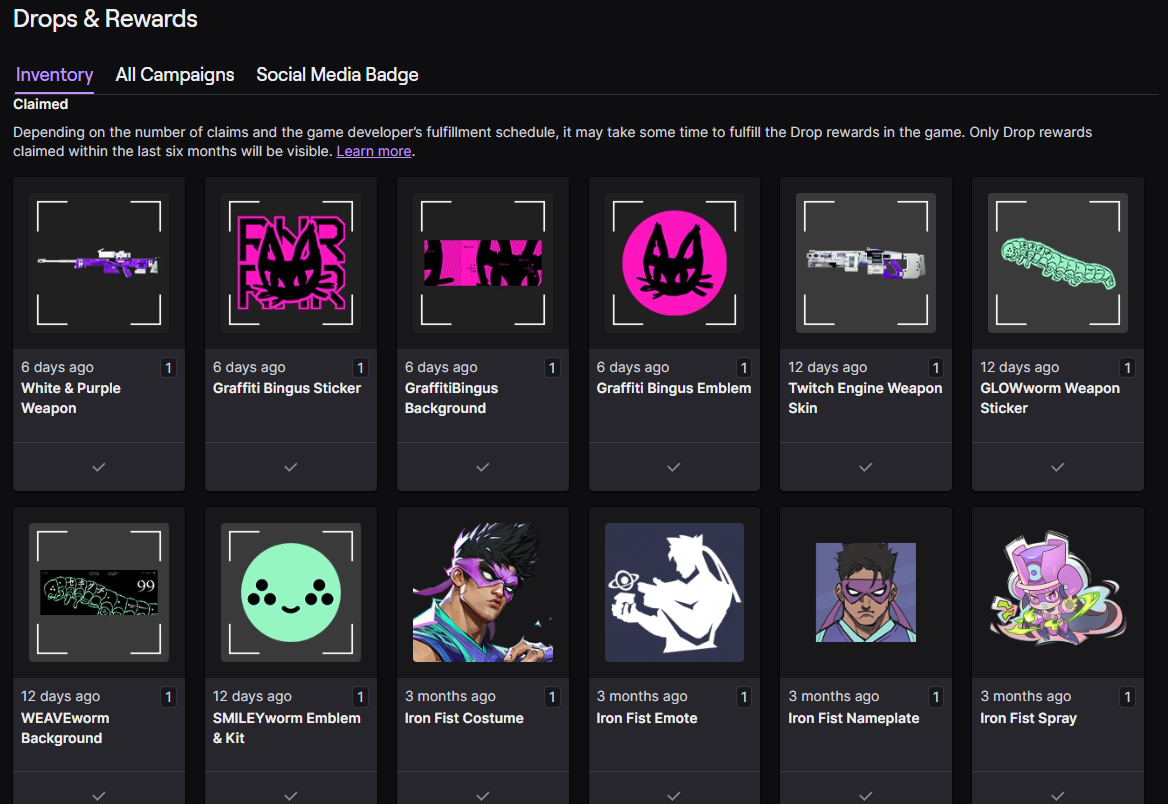The height and width of the screenshot is (804, 1168).
Task: Follow the Learn more link
Action: 373,151
